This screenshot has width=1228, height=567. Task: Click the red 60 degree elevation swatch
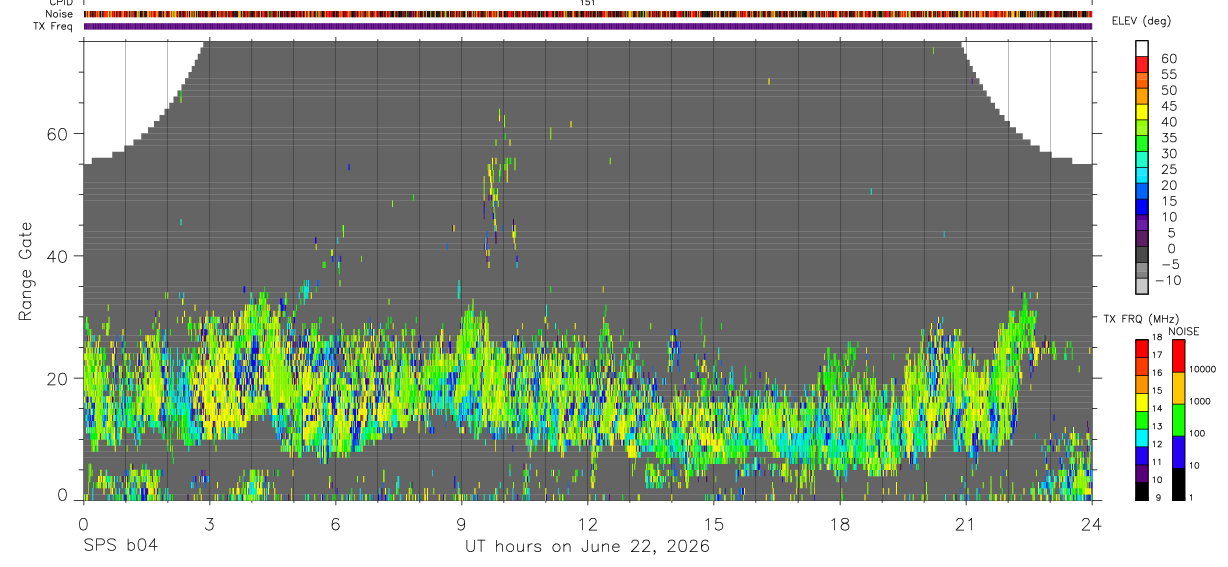(x=1142, y=65)
